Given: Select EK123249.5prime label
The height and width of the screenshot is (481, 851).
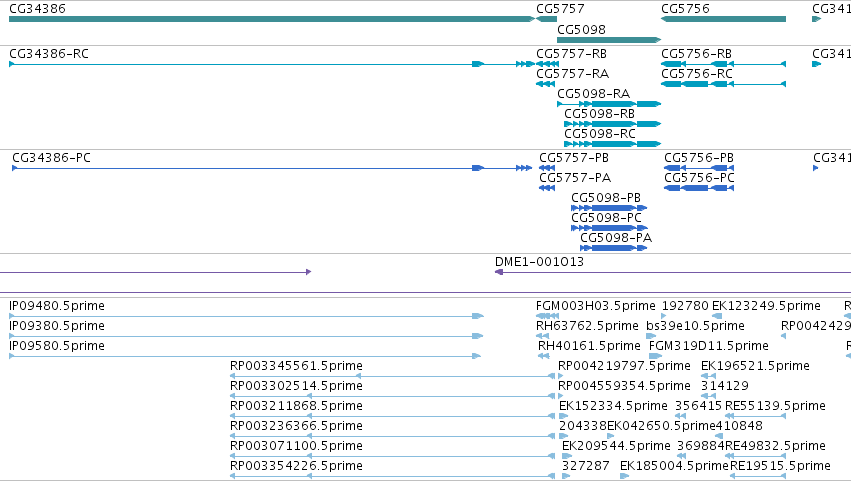Looking at the screenshot, I should 766,306.
